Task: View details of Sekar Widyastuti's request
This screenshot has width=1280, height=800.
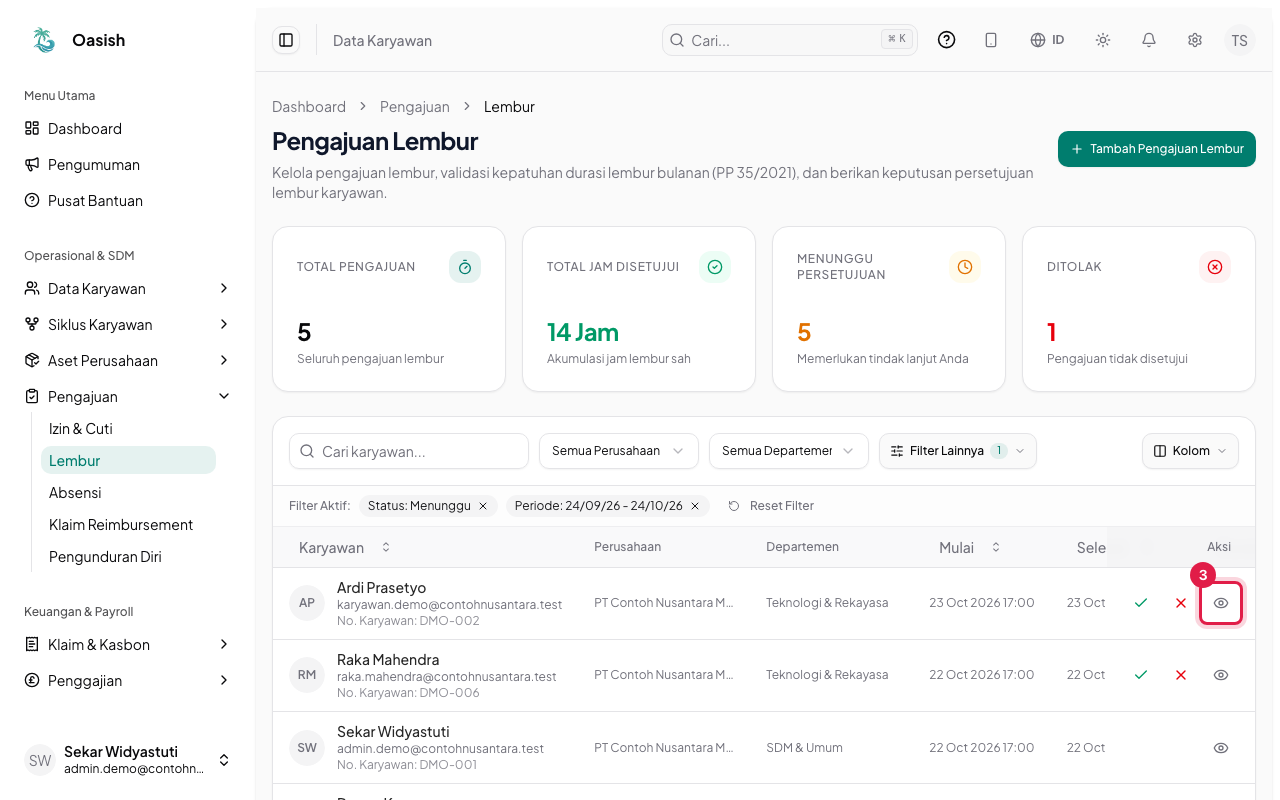Action: 1221,748
